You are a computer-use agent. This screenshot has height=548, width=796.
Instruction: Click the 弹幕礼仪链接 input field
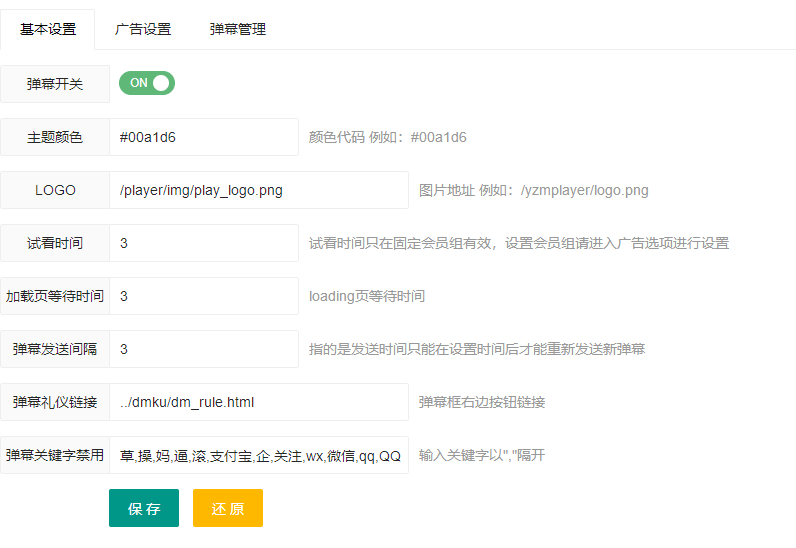pos(259,402)
